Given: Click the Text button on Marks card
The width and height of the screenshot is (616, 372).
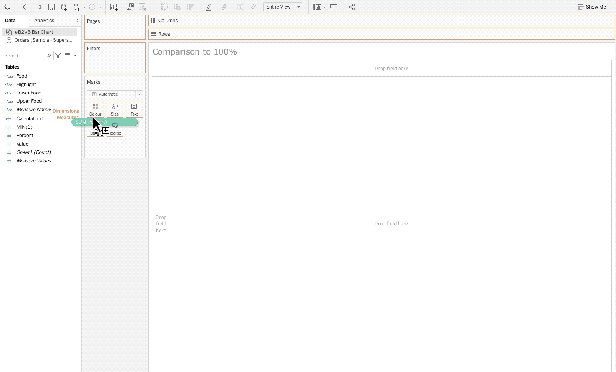Looking at the screenshot, I should pyautogui.click(x=134, y=110).
